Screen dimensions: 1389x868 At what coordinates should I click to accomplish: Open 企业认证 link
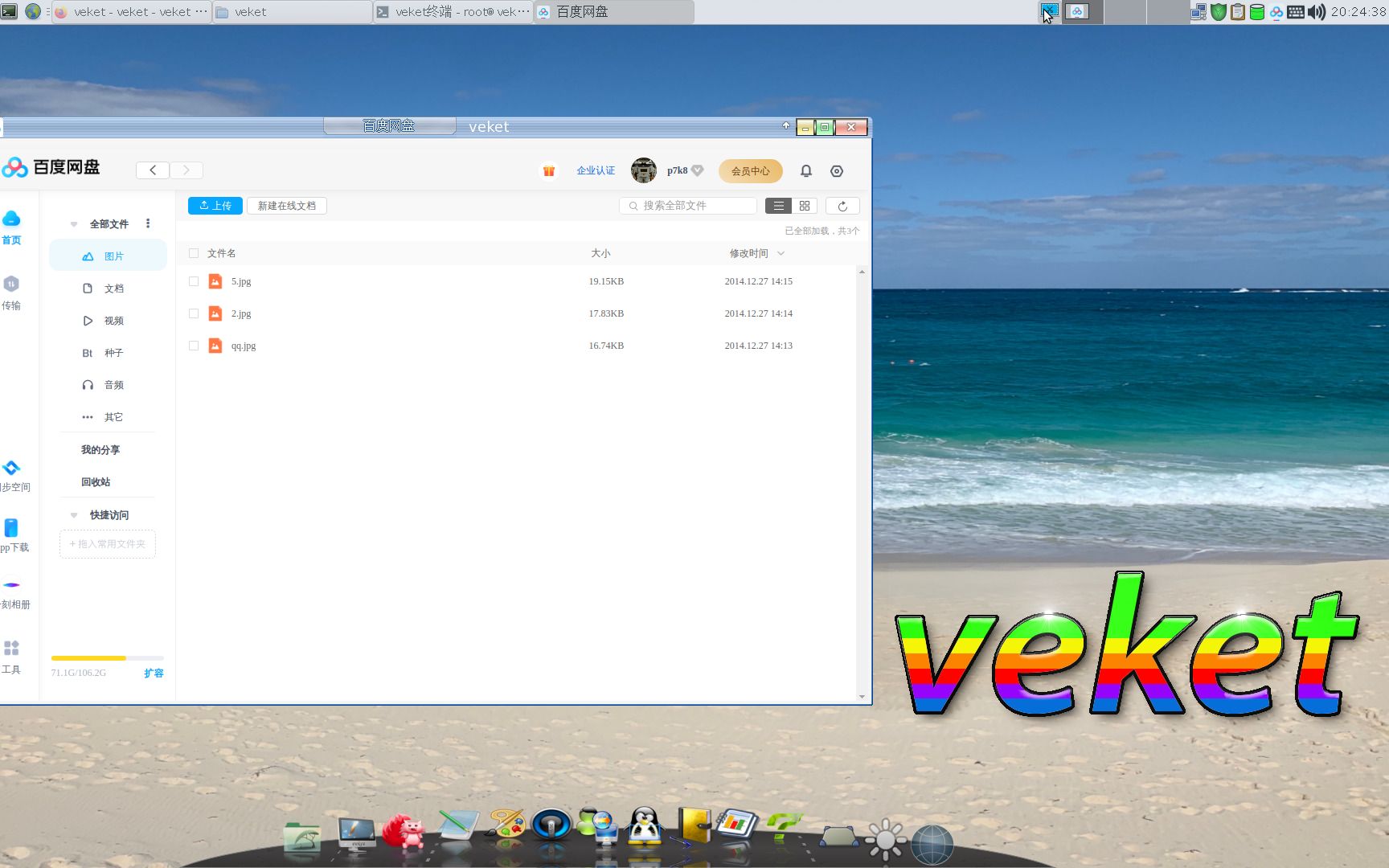[x=596, y=170]
